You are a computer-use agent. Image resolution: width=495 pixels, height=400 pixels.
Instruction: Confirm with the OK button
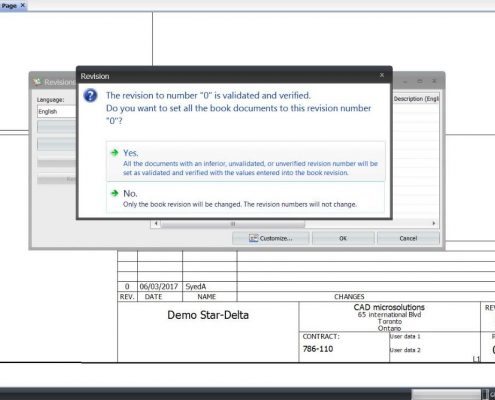343,238
